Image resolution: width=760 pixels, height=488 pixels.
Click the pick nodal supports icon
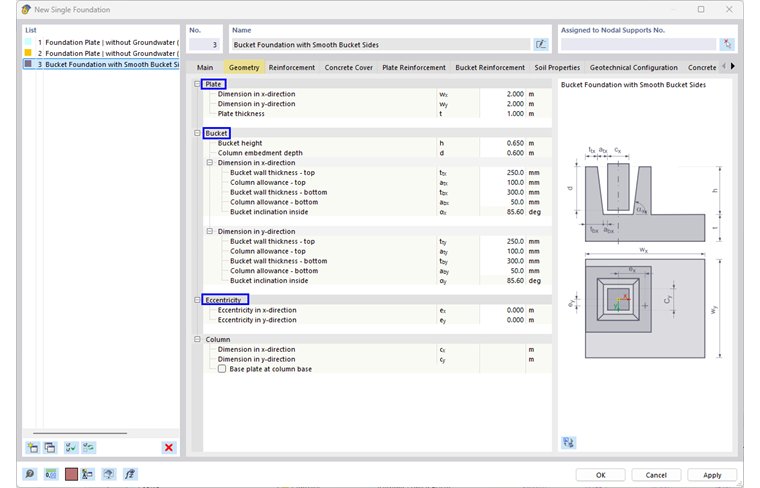[x=727, y=45]
